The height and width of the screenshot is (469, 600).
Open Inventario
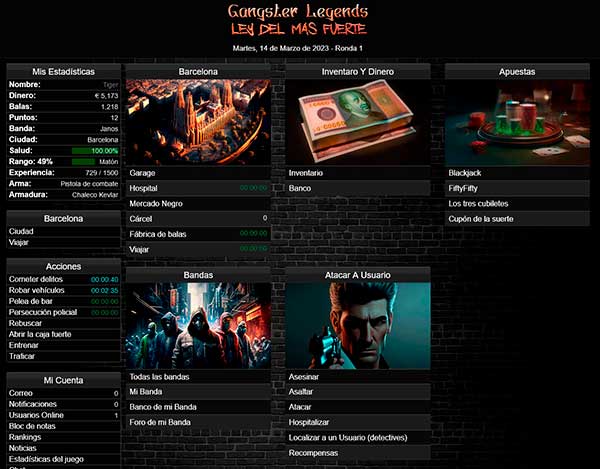coord(358,173)
